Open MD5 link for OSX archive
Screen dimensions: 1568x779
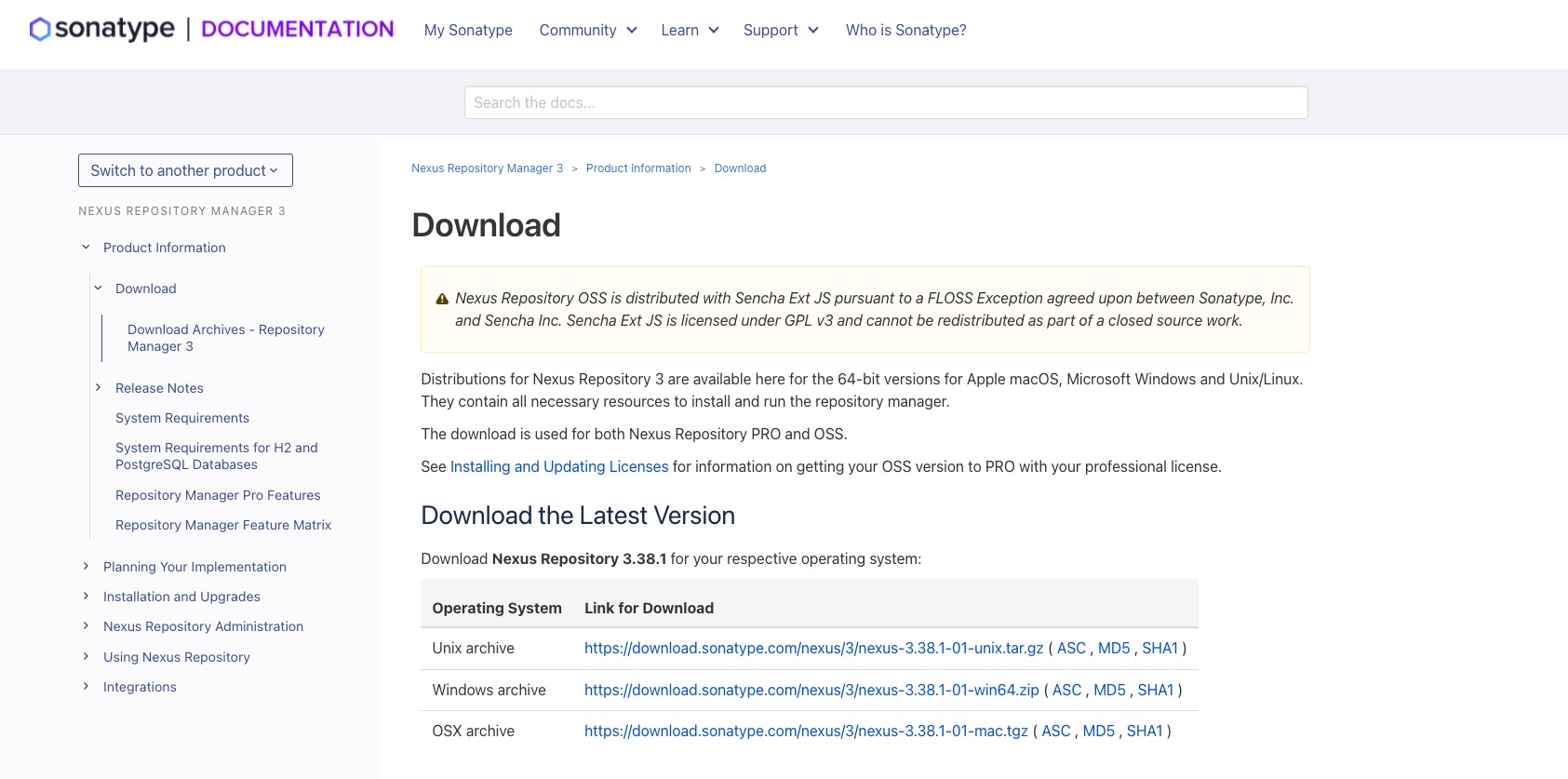click(x=1098, y=731)
